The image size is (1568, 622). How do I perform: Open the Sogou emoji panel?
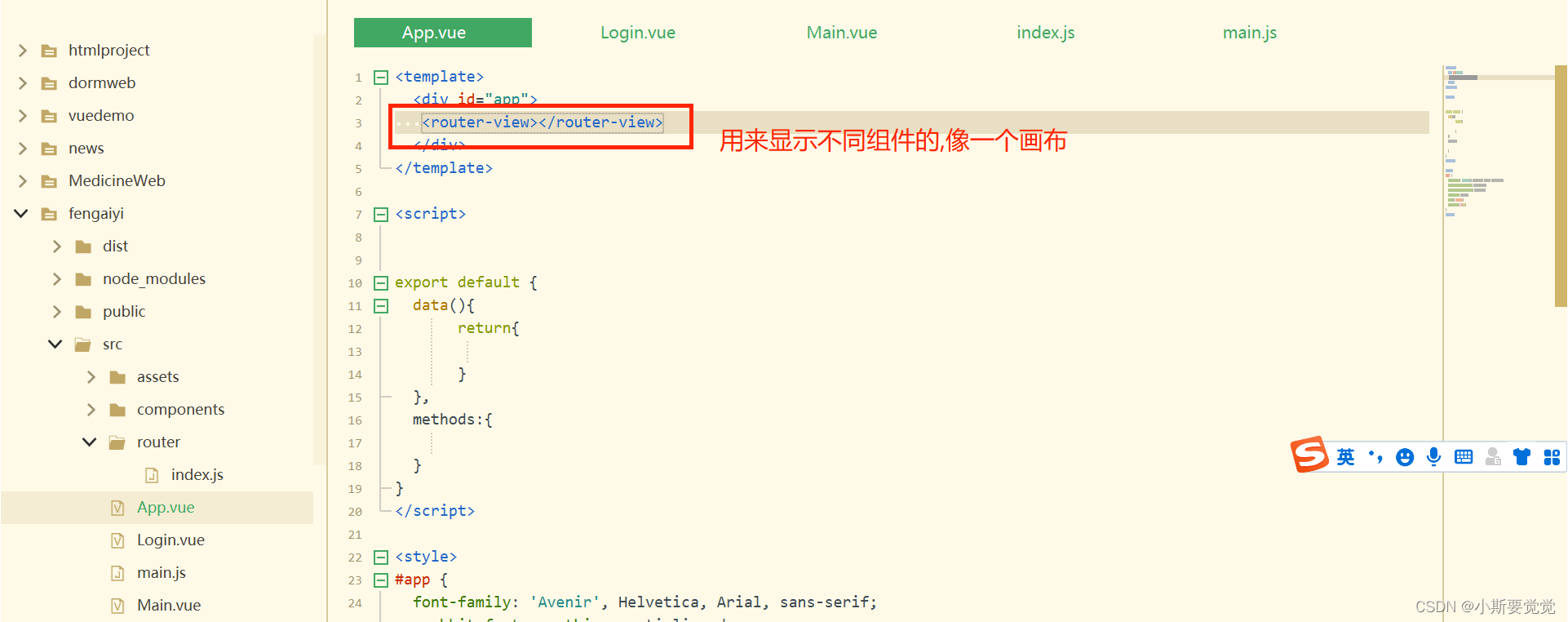[1405, 457]
